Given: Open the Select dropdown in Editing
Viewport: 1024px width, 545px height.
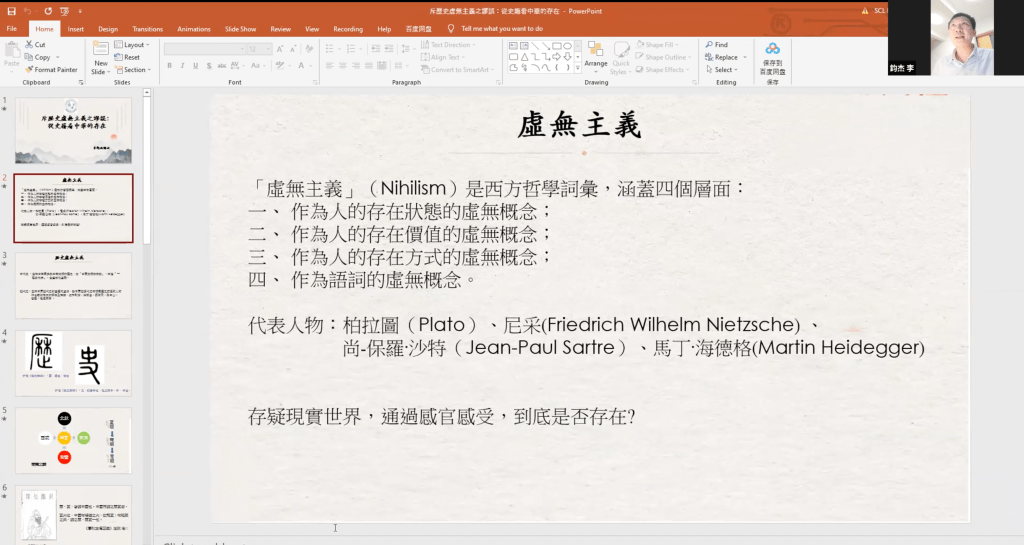Looking at the screenshot, I should (x=722, y=70).
